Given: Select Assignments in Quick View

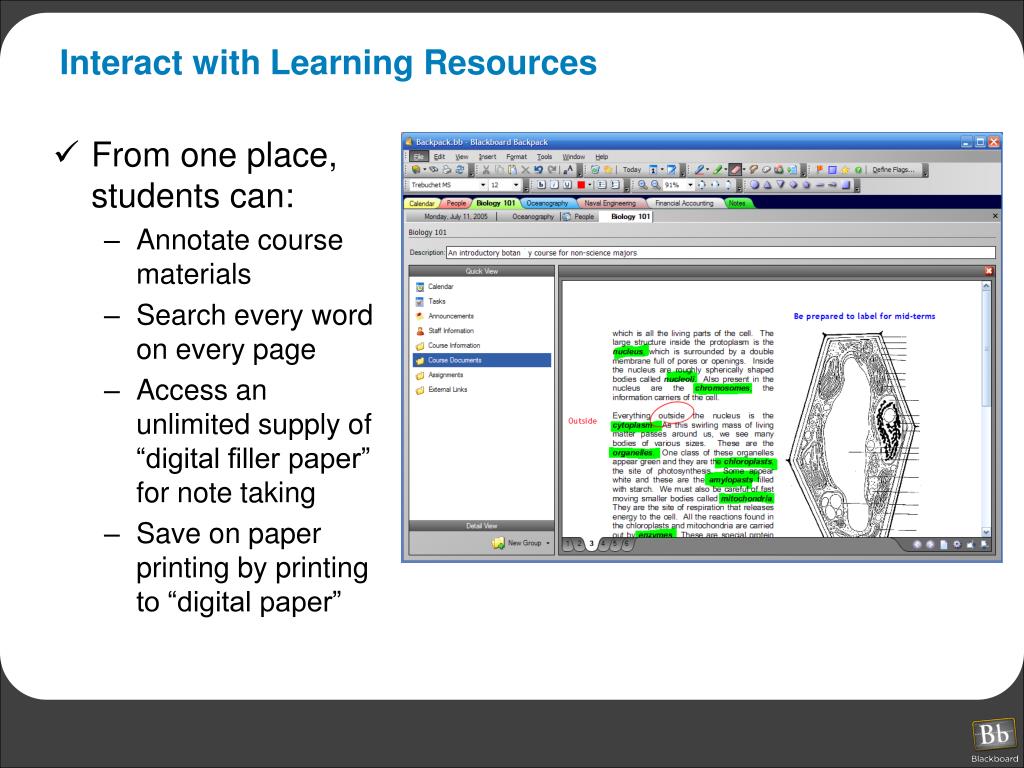Looking at the screenshot, I should 445,375.
